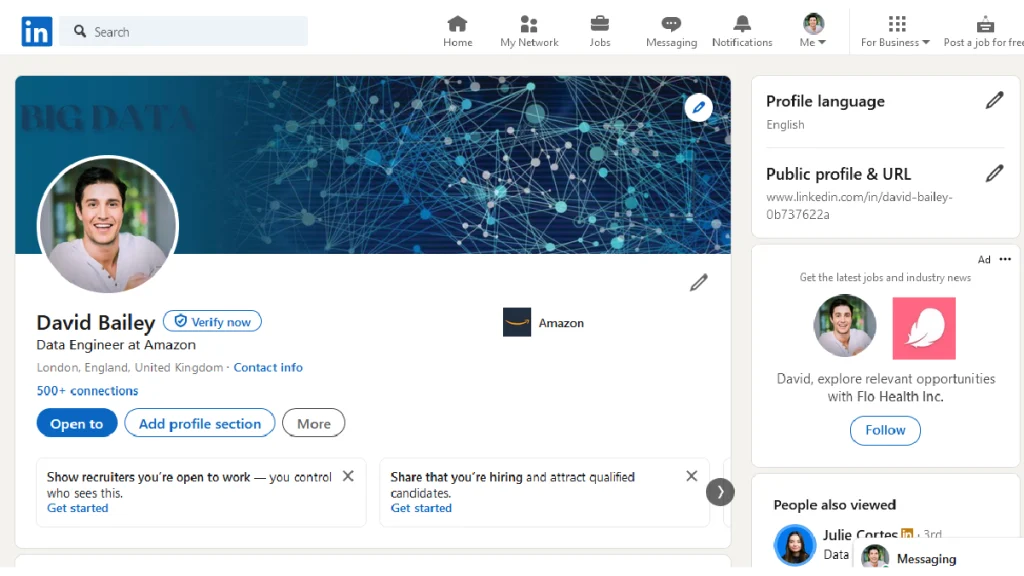Follow Flo Health Inc.

pos(884,430)
